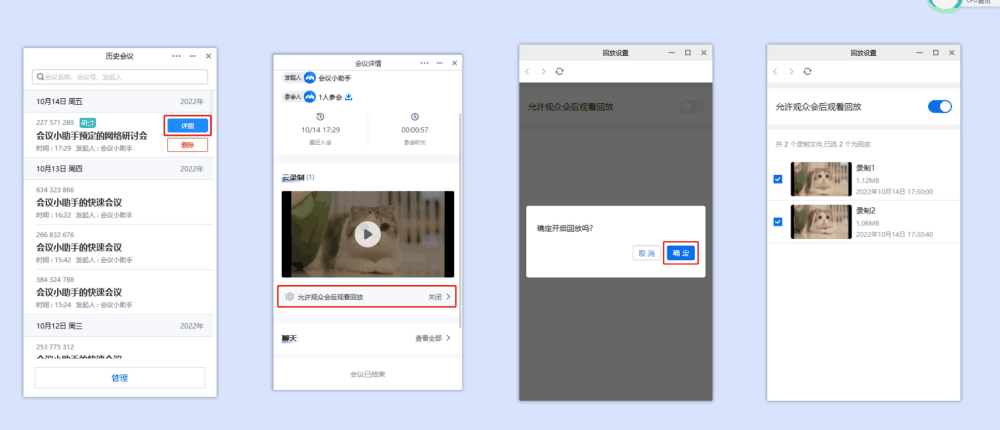
Task: Maximize third 回放设置 window
Action: [x=688, y=53]
